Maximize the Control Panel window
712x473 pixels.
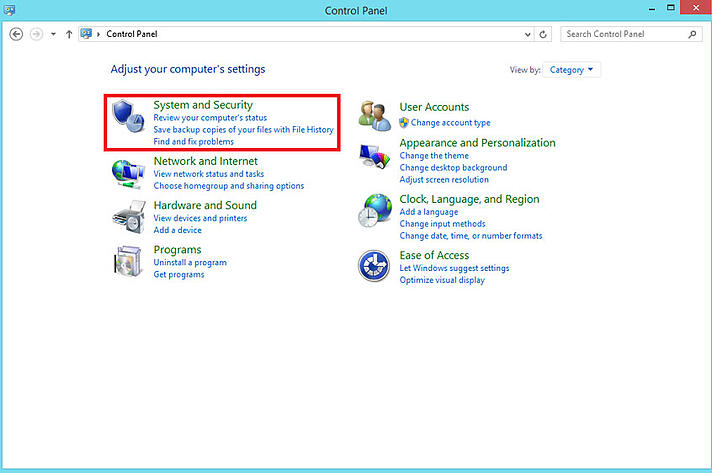tap(671, 8)
